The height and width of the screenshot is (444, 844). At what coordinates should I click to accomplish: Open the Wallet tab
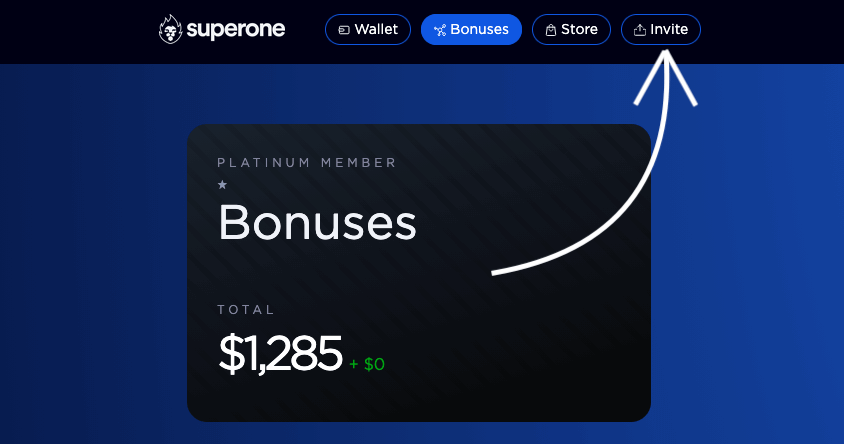368,29
